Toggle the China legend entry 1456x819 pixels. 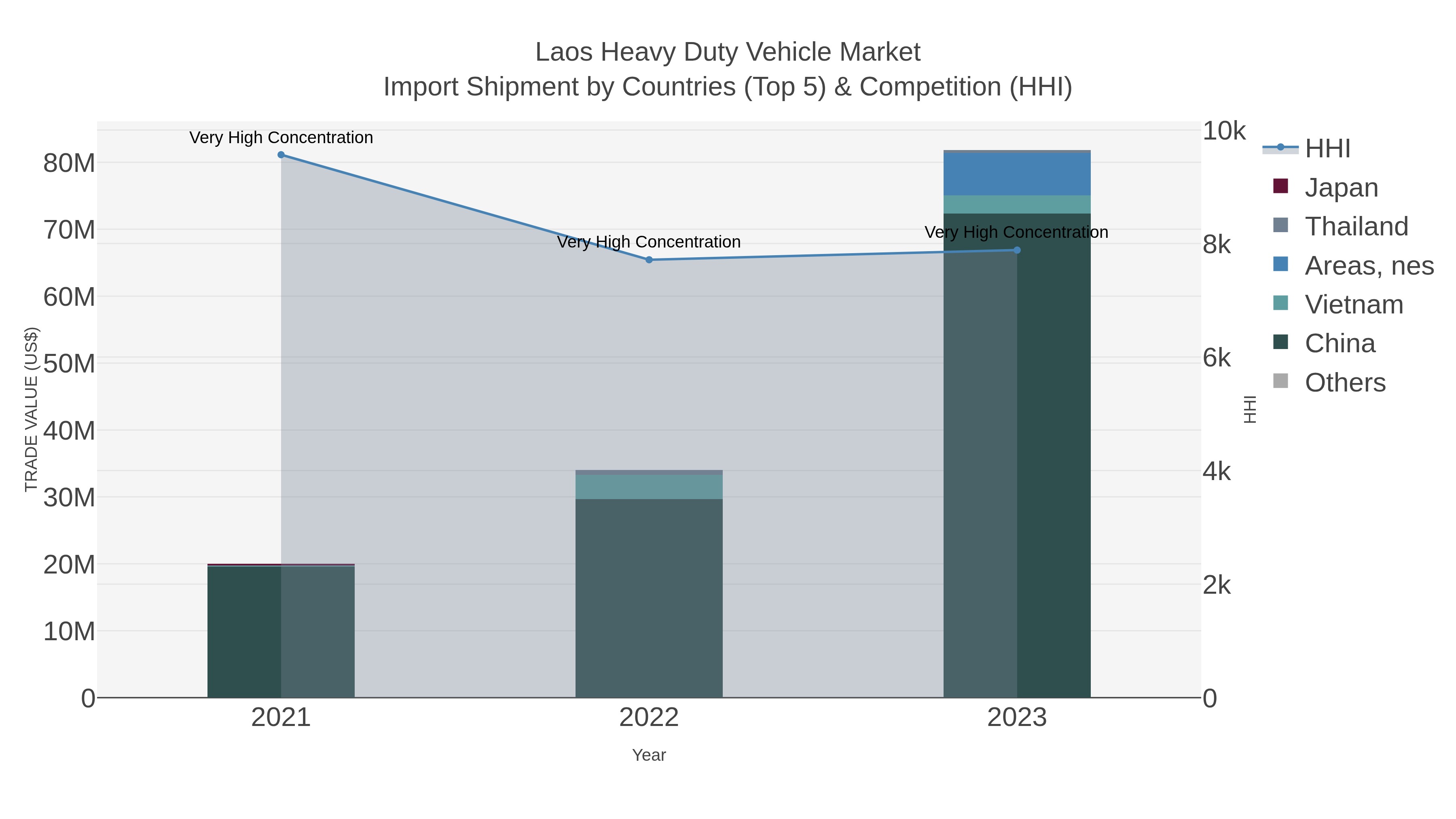click(1324, 343)
